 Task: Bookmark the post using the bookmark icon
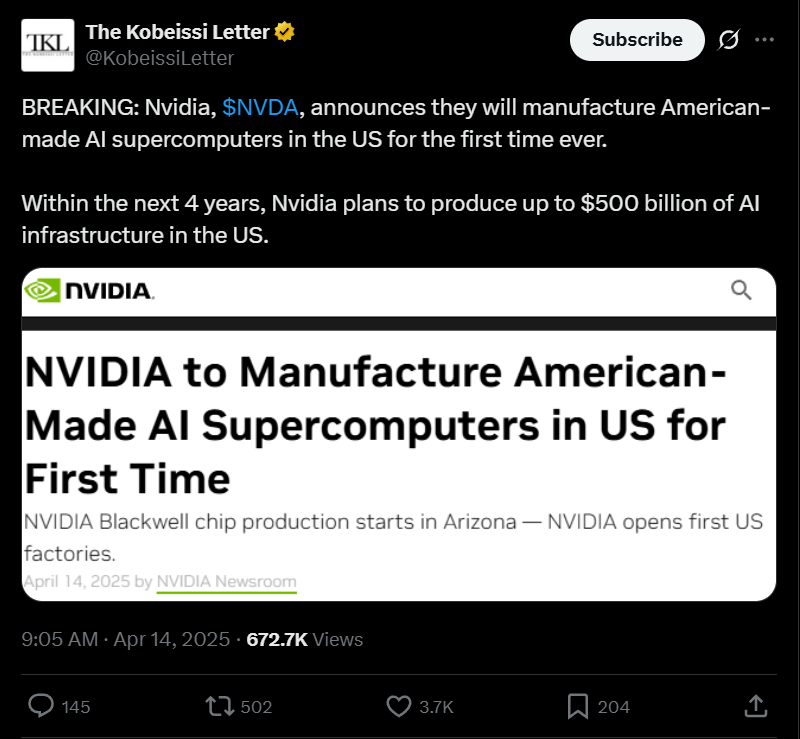[x=578, y=707]
